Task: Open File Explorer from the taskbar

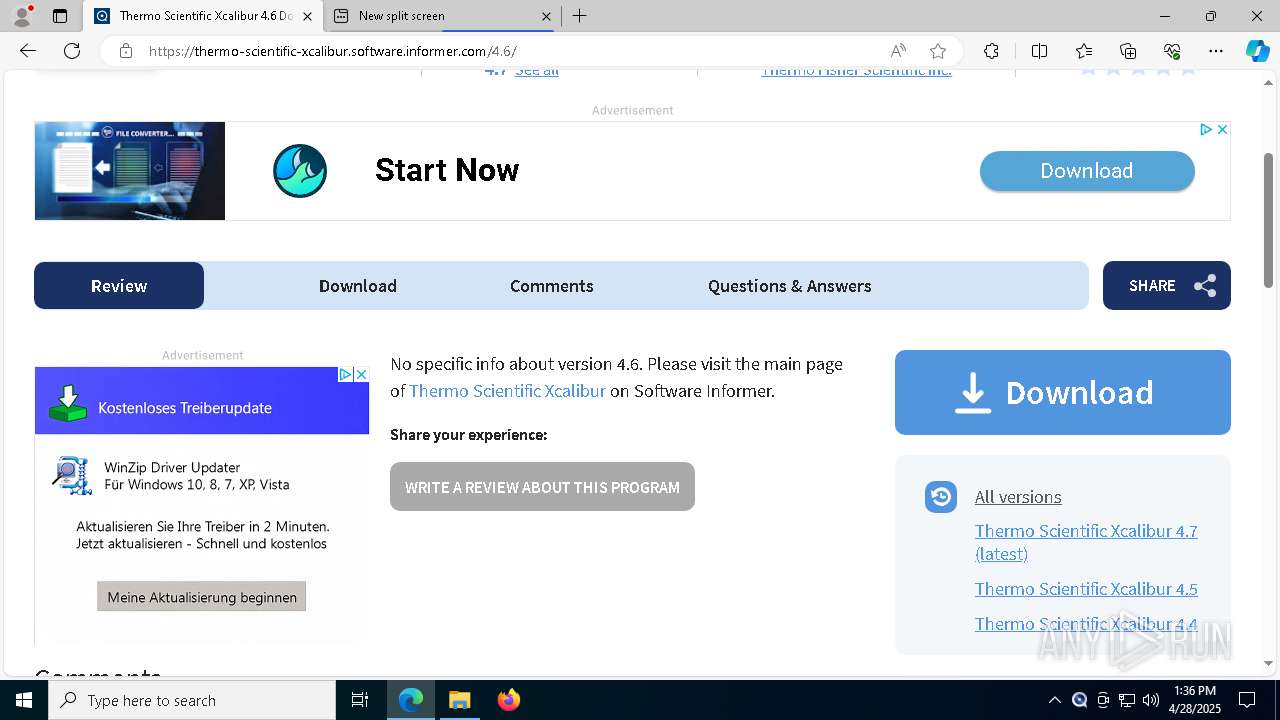Action: [459, 700]
